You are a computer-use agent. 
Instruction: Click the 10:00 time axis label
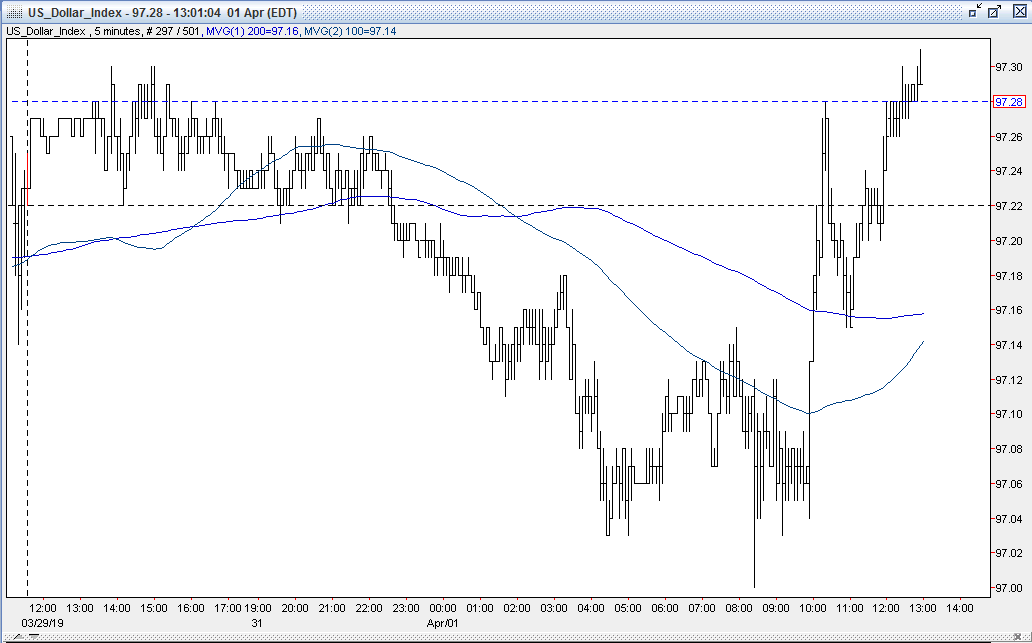click(813, 608)
